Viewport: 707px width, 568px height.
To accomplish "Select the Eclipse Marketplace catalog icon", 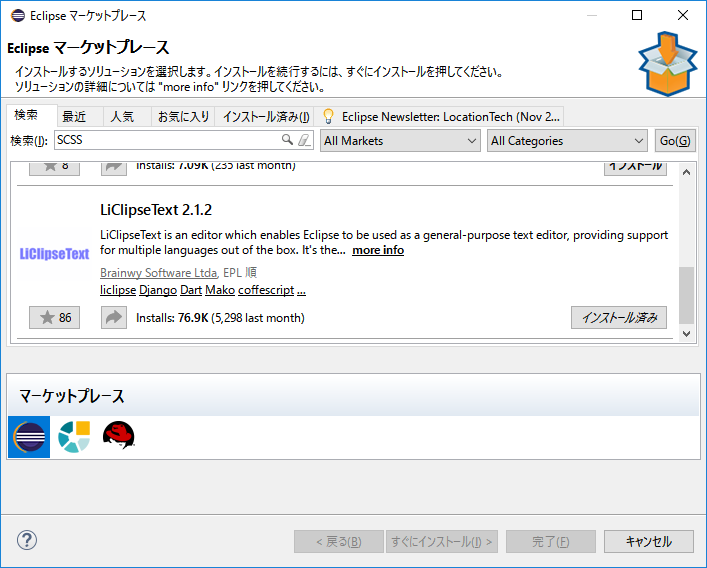I will pyautogui.click(x=29, y=437).
